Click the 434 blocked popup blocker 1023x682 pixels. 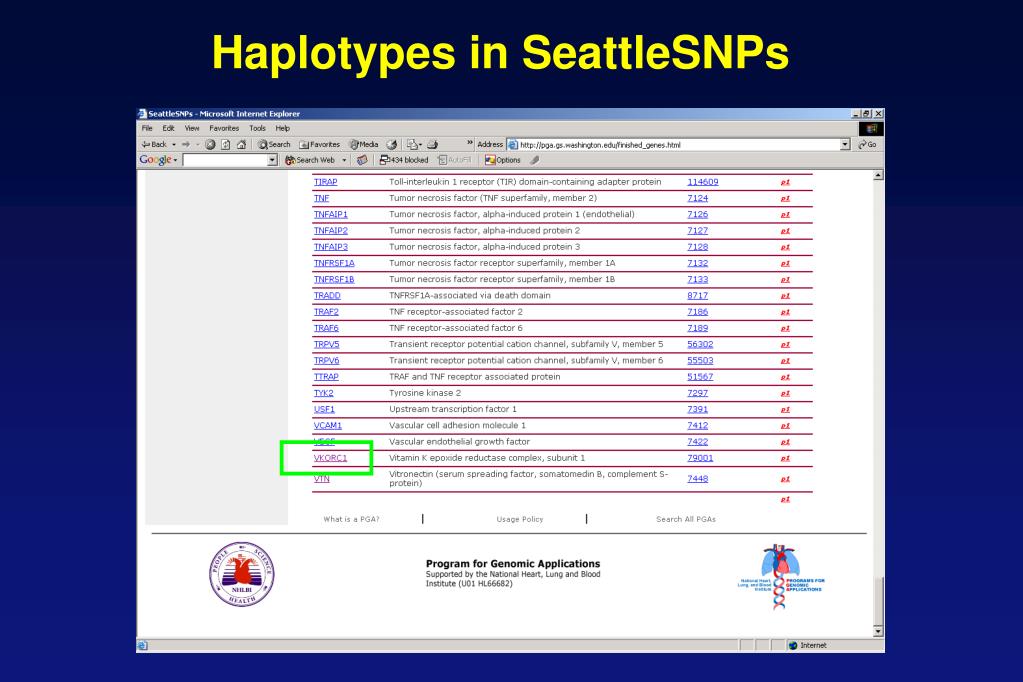(404, 160)
